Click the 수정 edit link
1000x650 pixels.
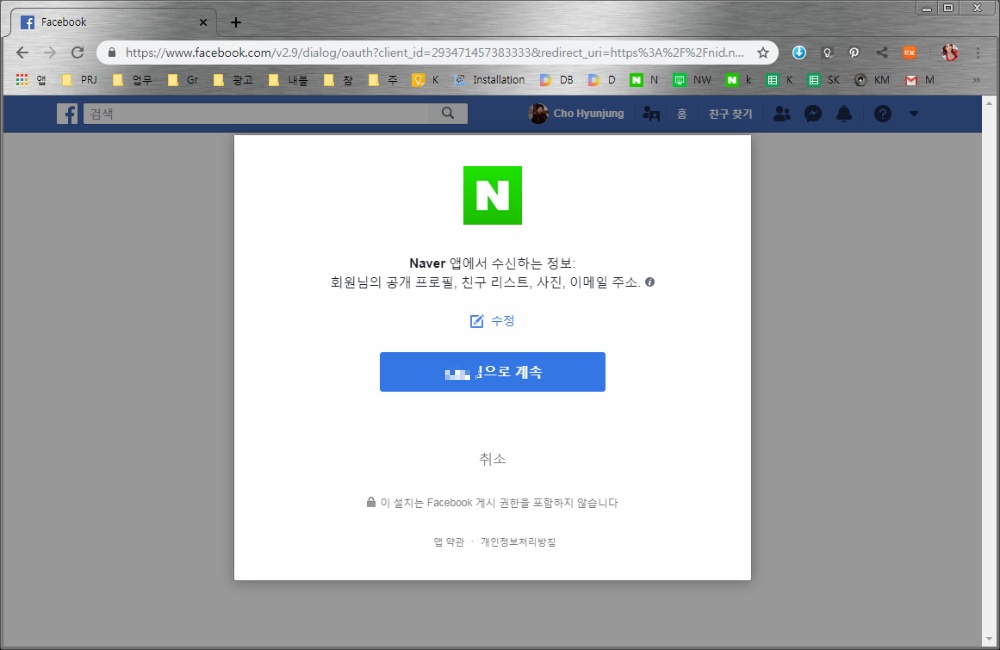point(492,320)
